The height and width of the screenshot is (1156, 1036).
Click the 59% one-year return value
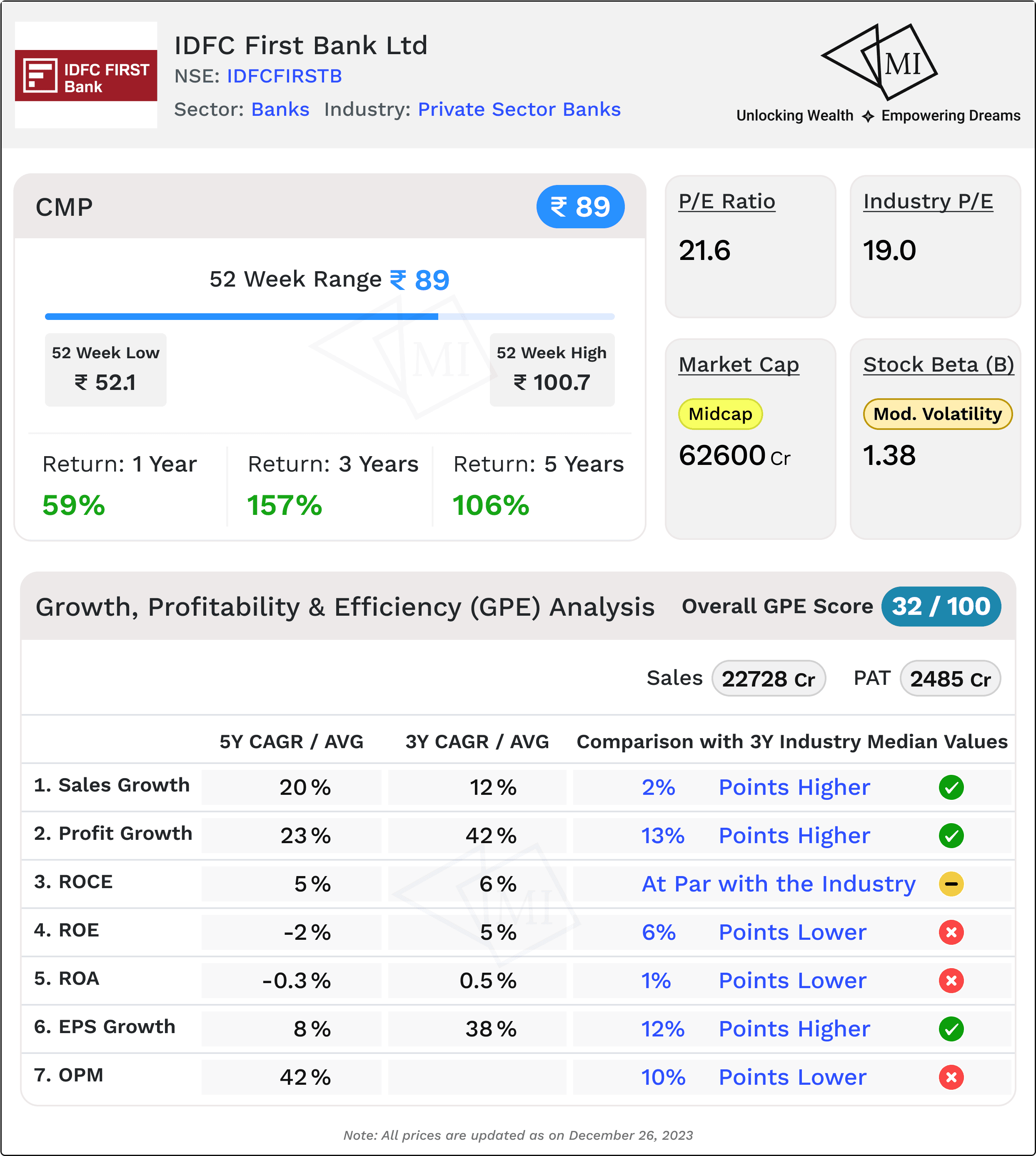(x=73, y=505)
